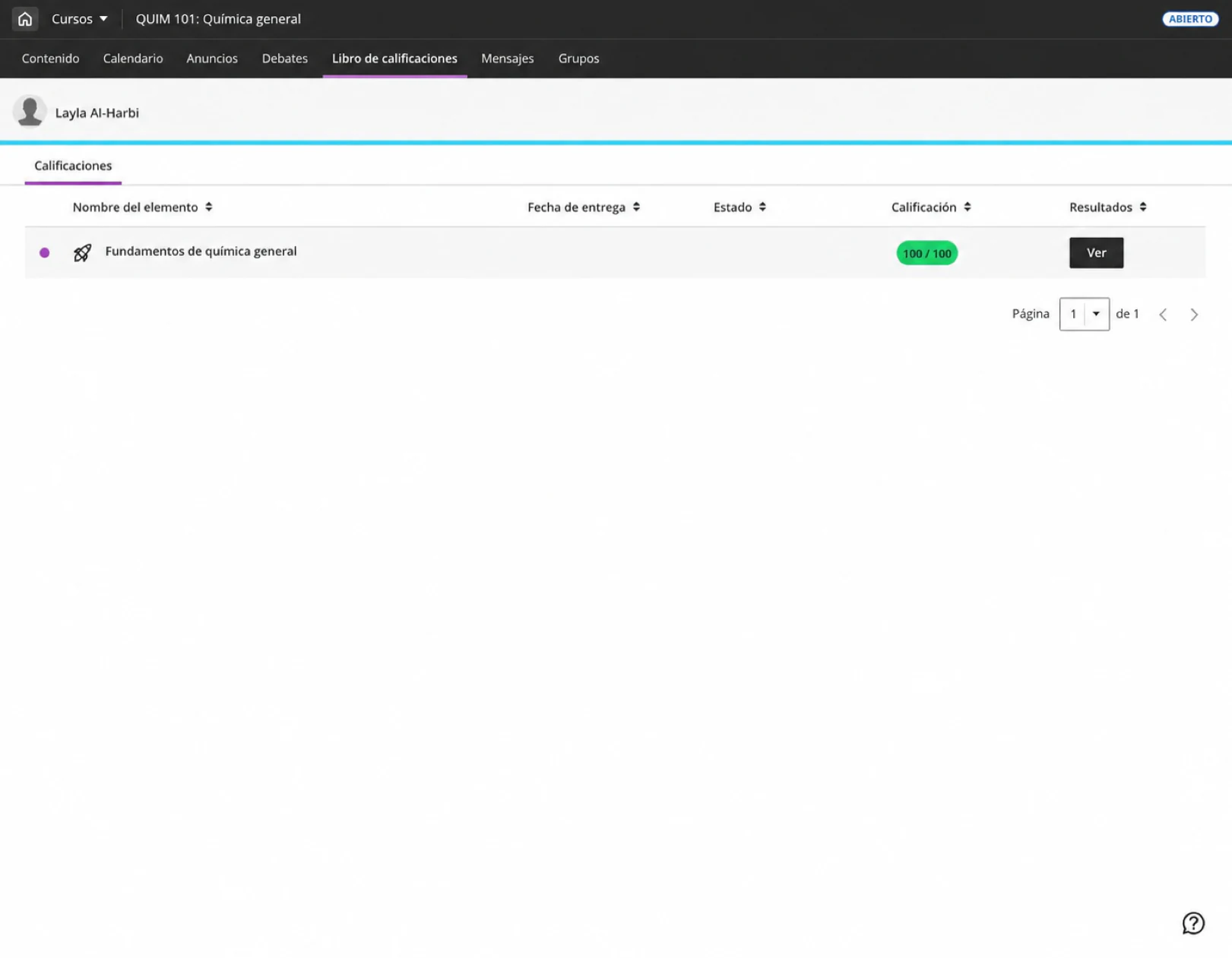Image resolution: width=1232 pixels, height=958 pixels.
Task: Open the Página number dropdown
Action: tap(1084, 314)
